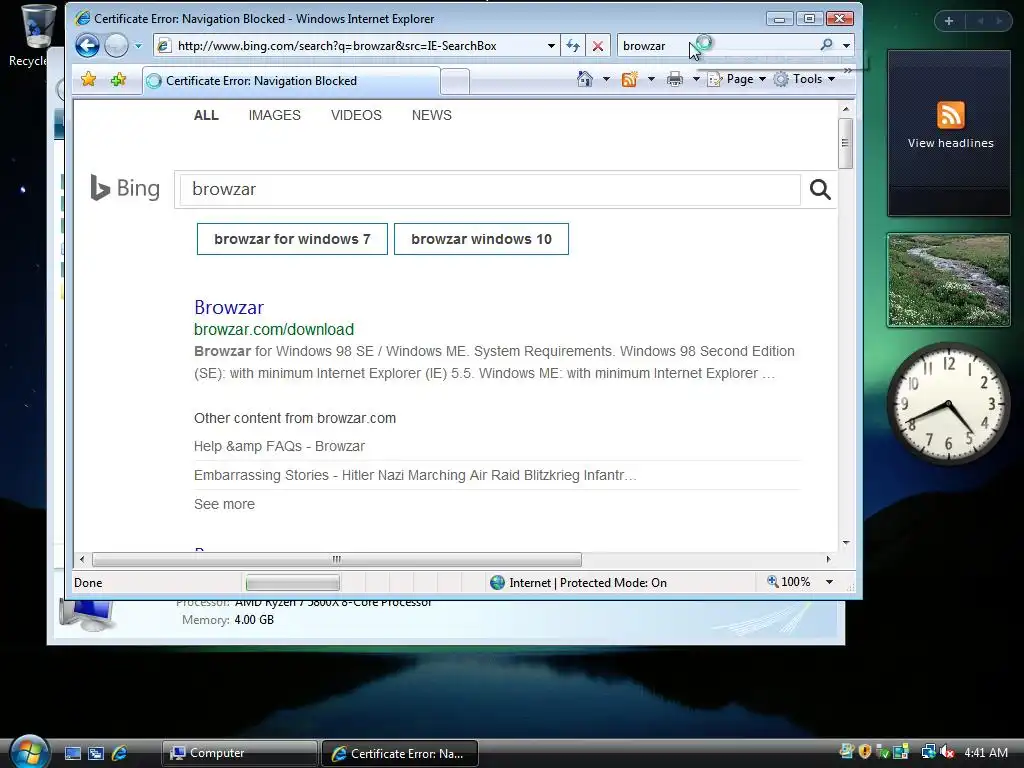Click the IE search box containing browzar
This screenshot has width=1024, height=768.
coord(715,46)
